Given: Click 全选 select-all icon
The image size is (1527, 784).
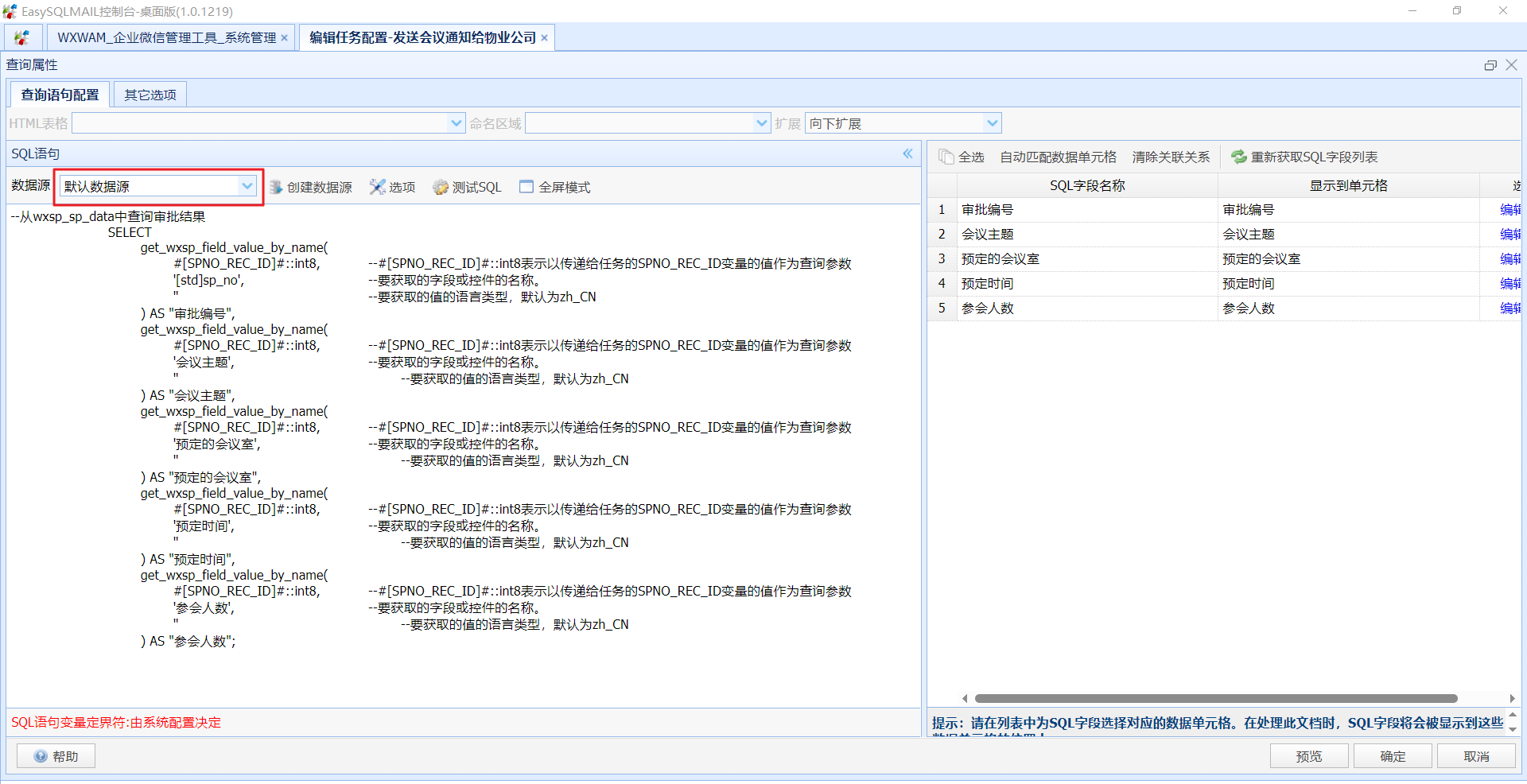Looking at the screenshot, I should coord(946,157).
